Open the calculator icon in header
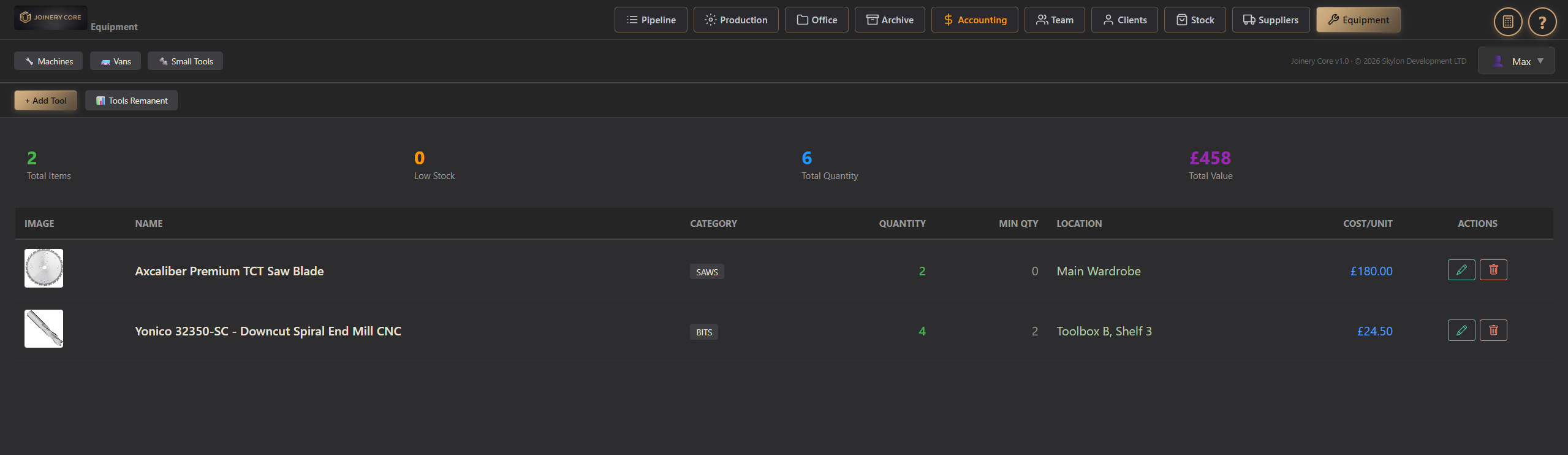 click(x=1507, y=22)
